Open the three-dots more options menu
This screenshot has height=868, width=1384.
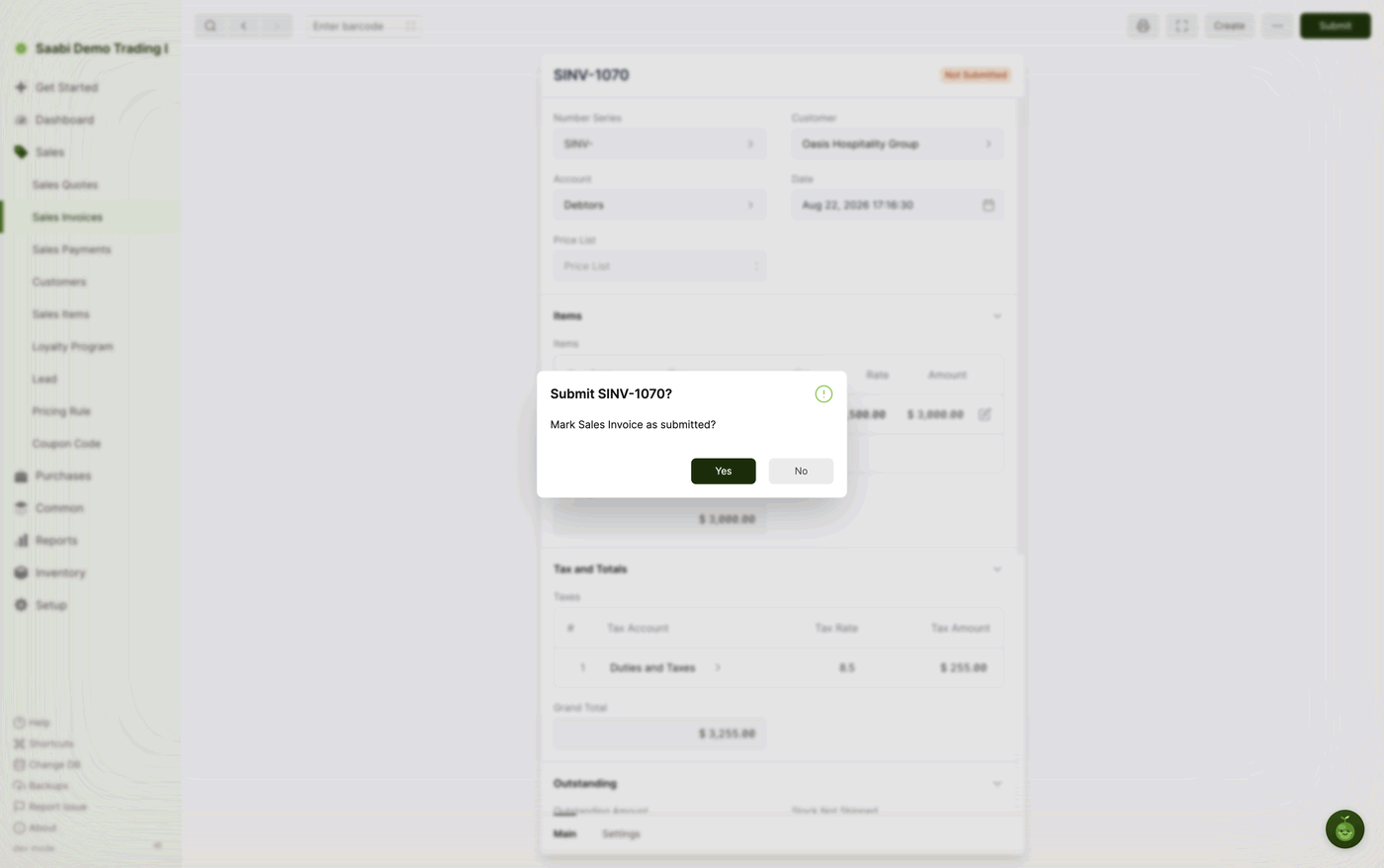tap(1277, 26)
